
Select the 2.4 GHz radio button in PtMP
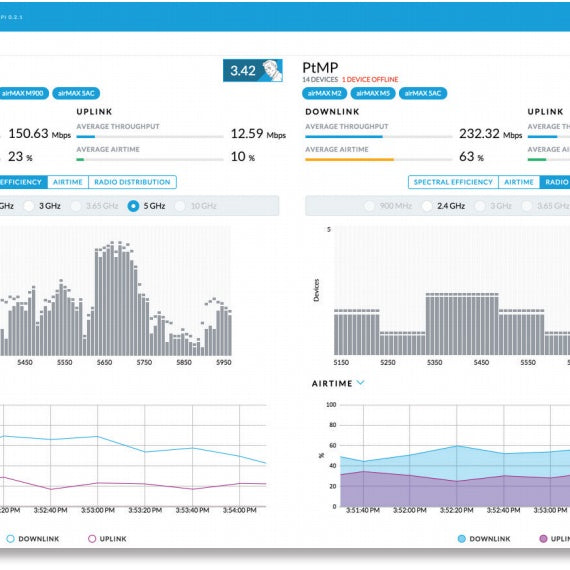pyautogui.click(x=427, y=206)
